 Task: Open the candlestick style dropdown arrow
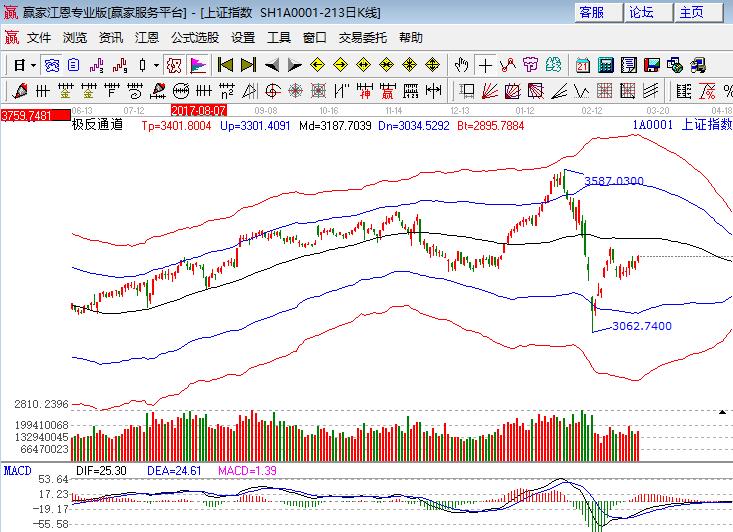(155, 65)
